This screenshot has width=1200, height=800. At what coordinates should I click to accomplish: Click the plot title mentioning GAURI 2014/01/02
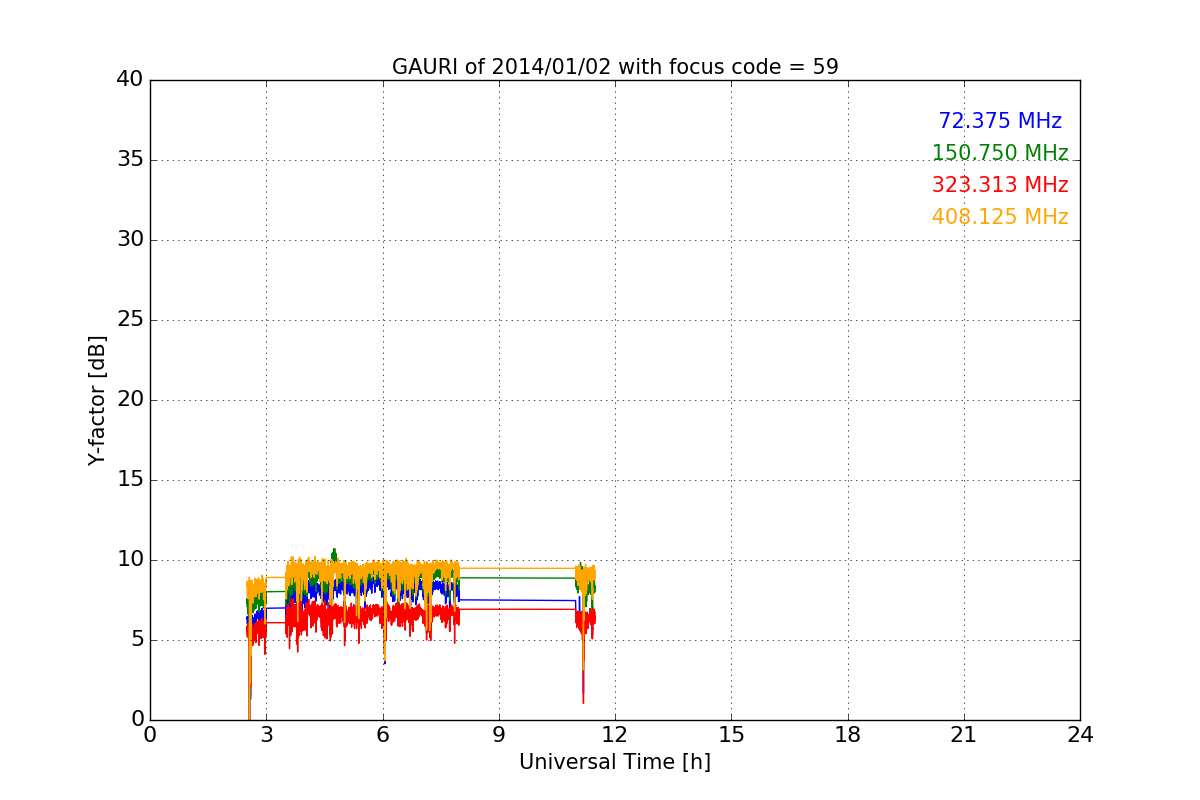615,67
